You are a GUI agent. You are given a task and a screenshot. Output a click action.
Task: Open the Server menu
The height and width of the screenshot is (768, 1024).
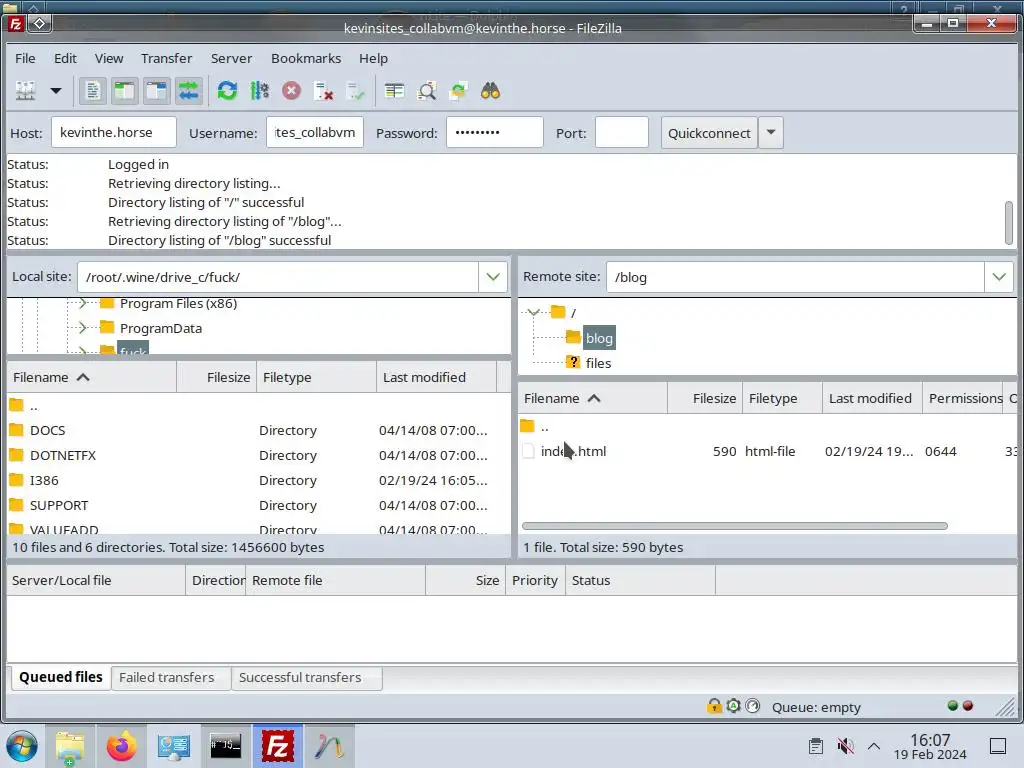click(x=231, y=58)
